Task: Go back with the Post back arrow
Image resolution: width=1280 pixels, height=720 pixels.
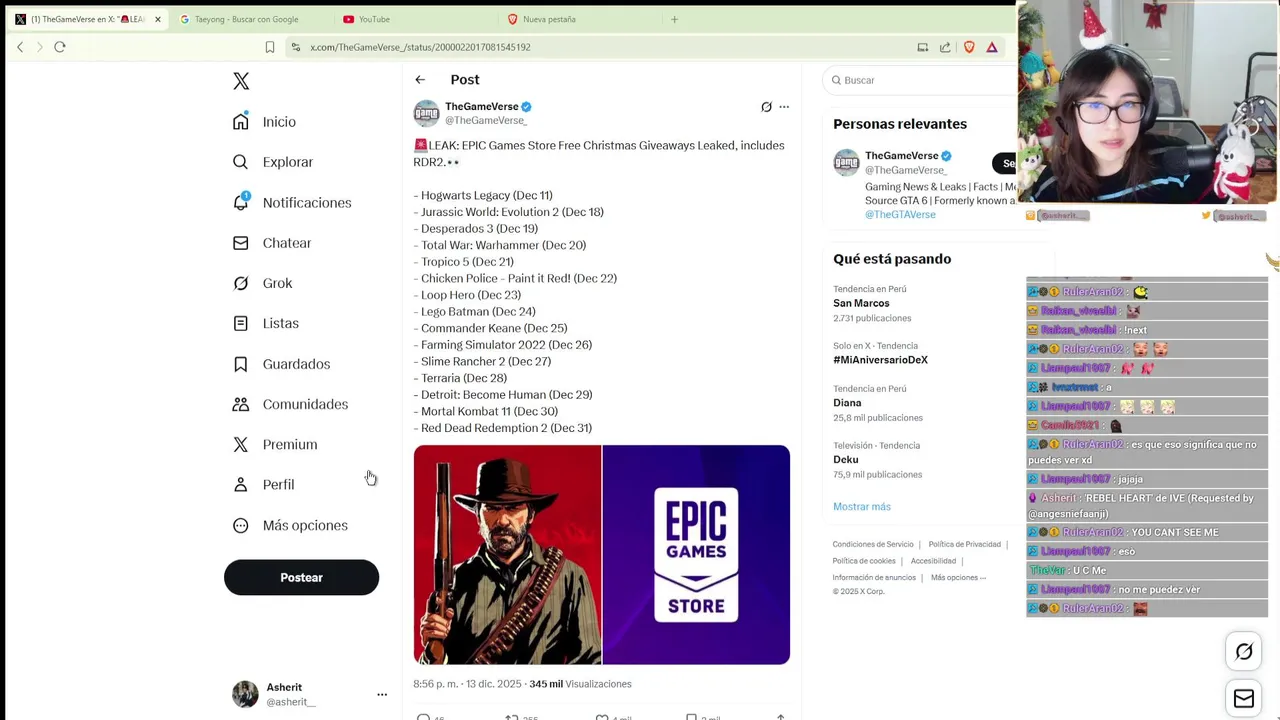Action: click(x=420, y=80)
